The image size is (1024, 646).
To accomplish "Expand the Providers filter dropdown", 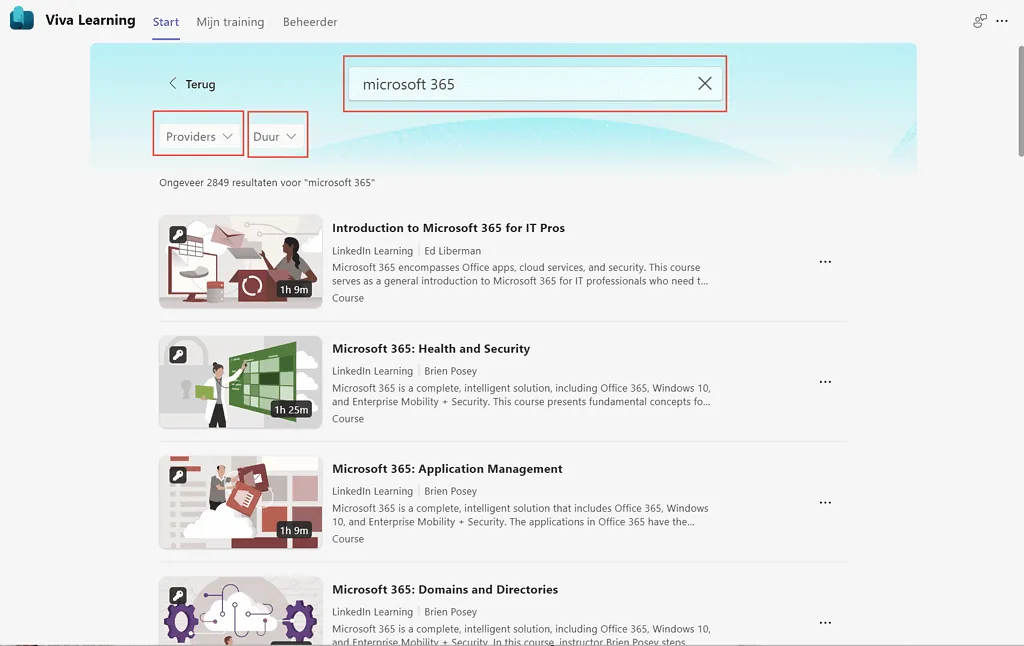I will (x=198, y=136).
